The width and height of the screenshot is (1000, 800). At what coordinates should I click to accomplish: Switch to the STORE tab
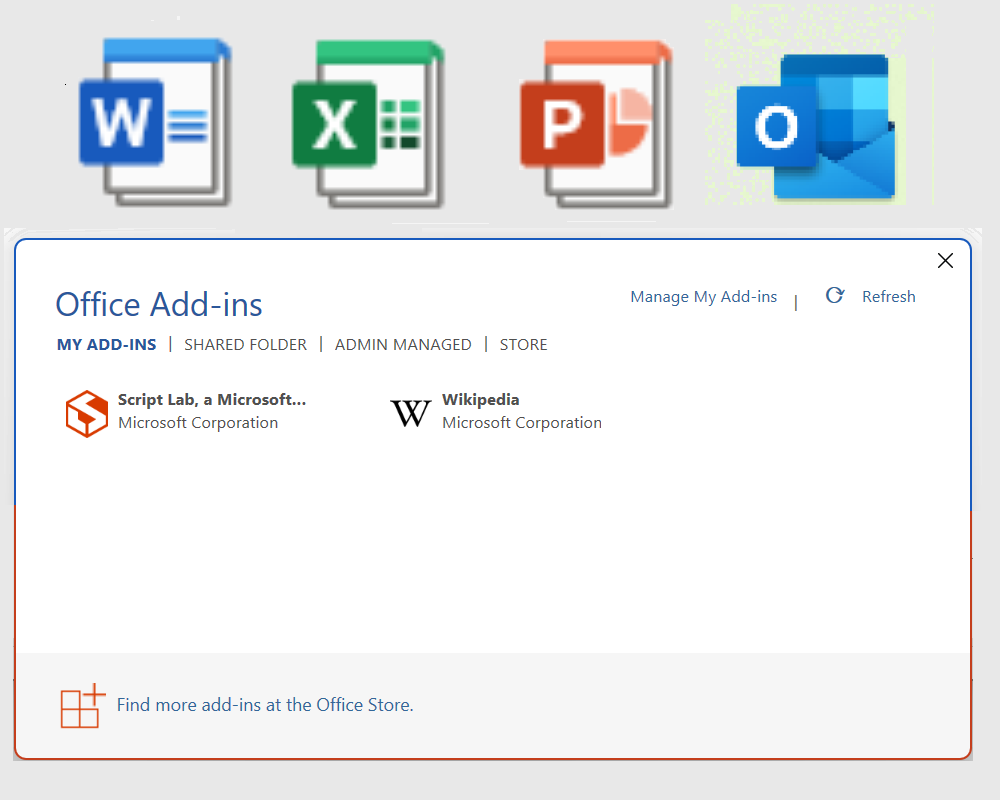pyautogui.click(x=523, y=345)
